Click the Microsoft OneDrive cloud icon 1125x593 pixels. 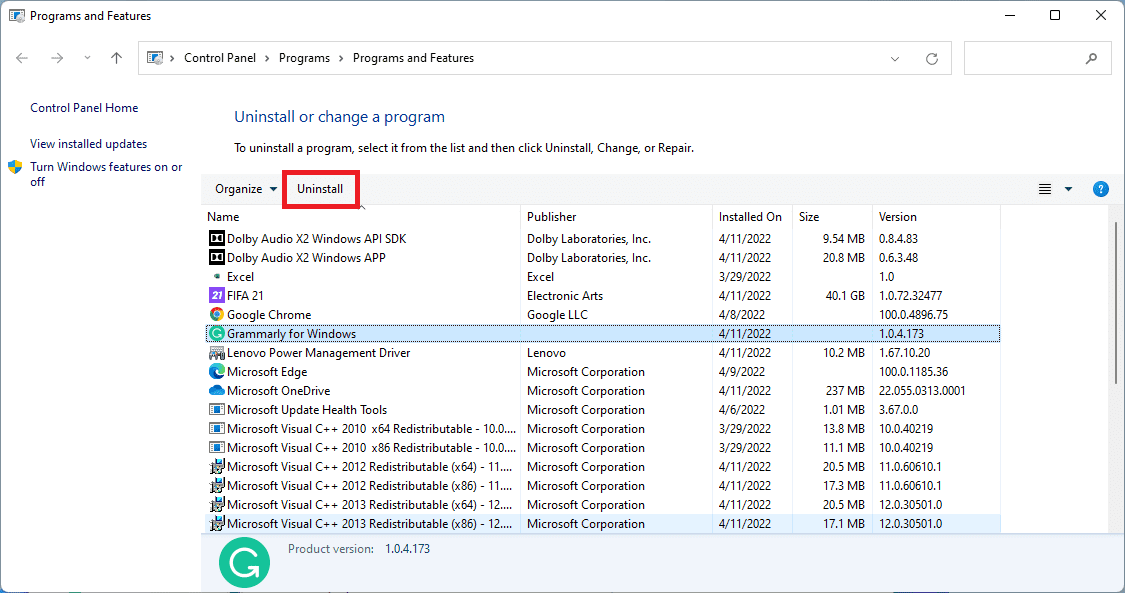click(216, 391)
